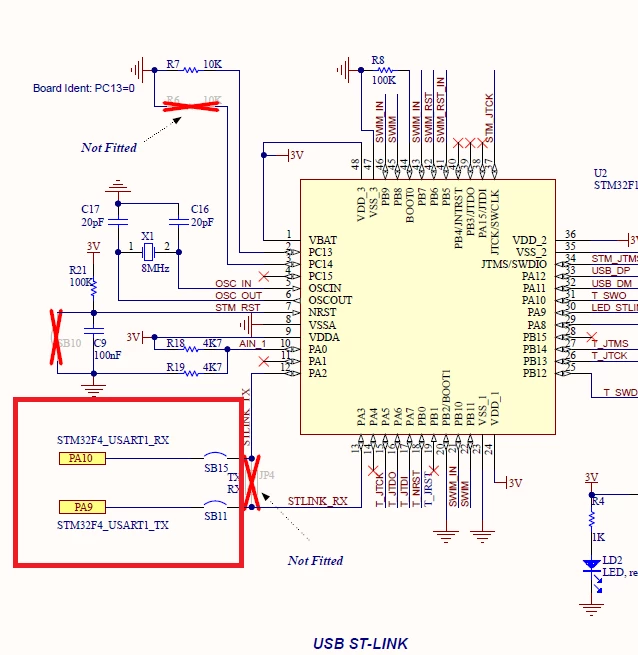Click the PB2/BOOT1 pin name

click(x=446, y=397)
